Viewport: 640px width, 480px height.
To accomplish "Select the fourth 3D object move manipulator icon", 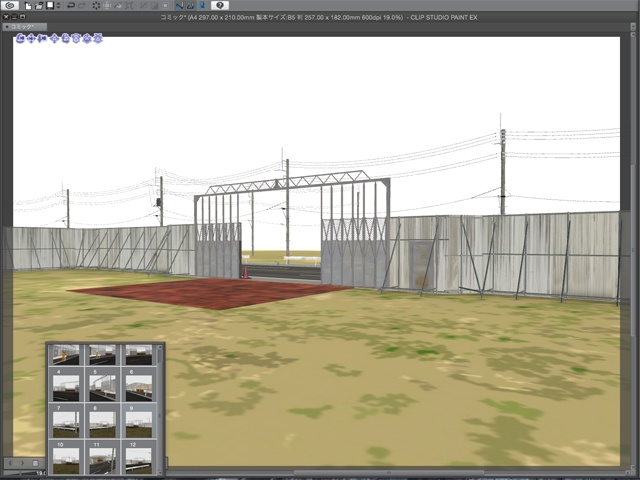I will pyautogui.click(x=55, y=39).
